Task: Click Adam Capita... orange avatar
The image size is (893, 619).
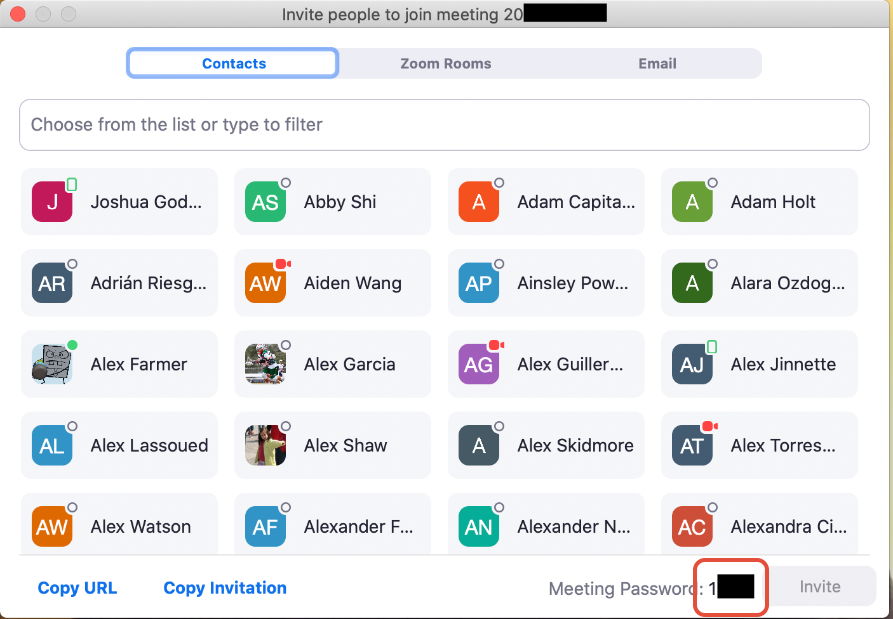Action: [x=479, y=202]
